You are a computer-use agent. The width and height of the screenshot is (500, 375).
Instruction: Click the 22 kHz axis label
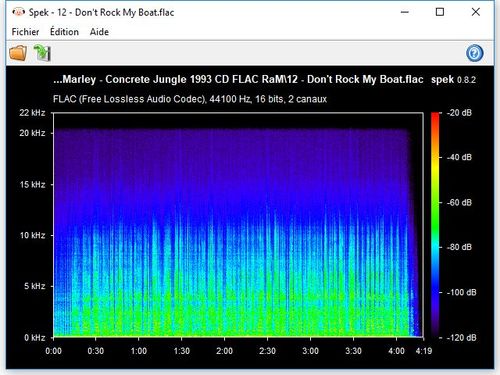(32, 113)
